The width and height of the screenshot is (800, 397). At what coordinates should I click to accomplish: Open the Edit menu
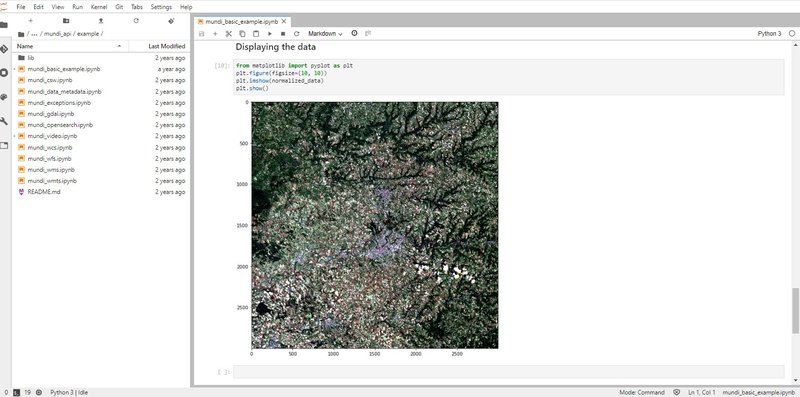pyautogui.click(x=39, y=7)
